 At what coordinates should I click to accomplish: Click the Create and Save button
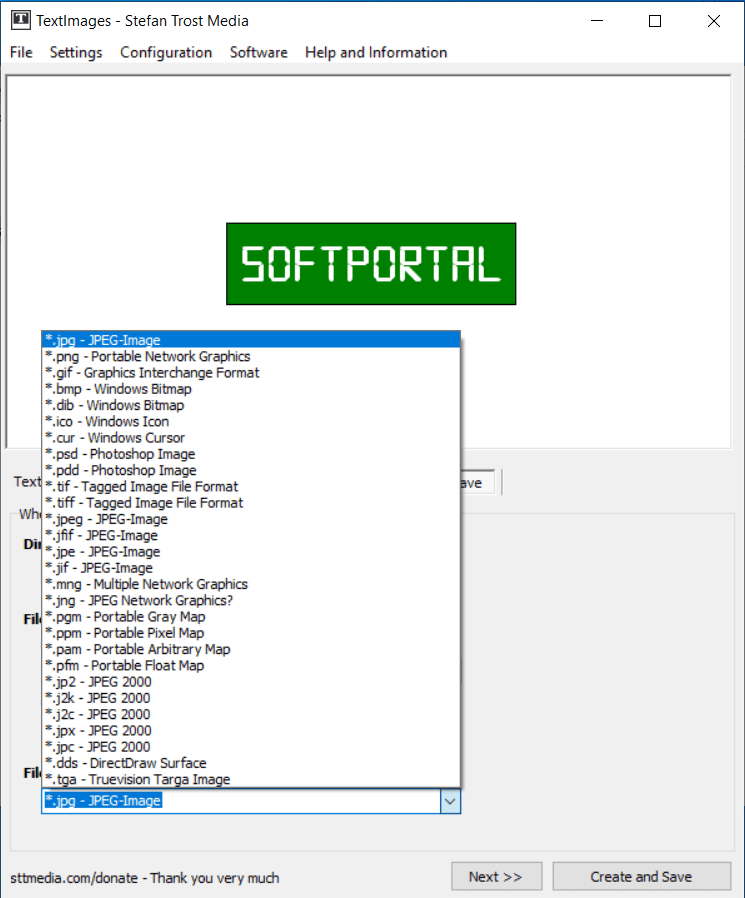(641, 876)
